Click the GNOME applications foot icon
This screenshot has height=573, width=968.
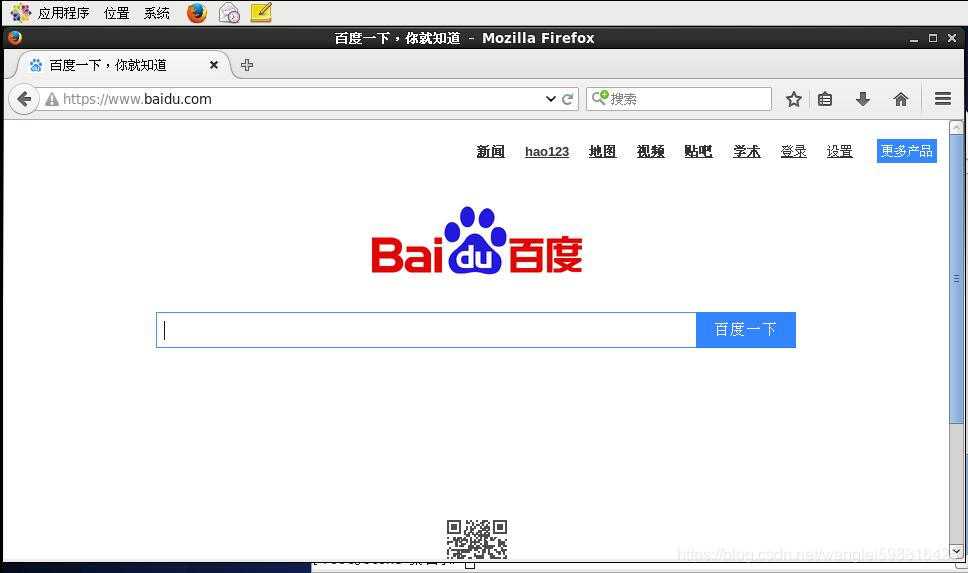coord(20,12)
